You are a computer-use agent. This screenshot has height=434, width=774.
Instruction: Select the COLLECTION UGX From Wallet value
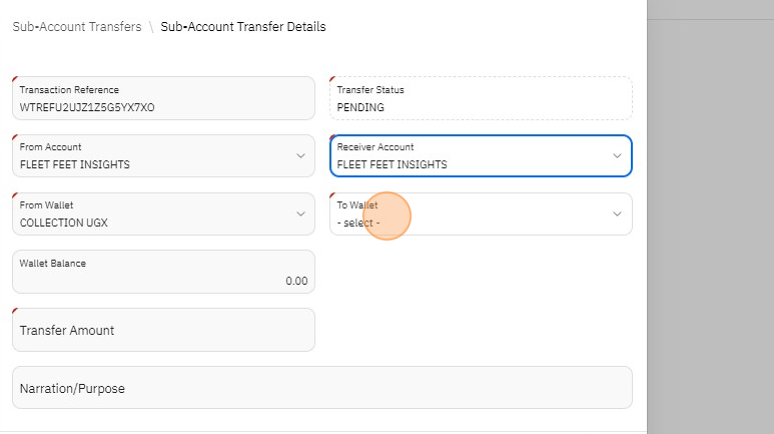[64, 223]
